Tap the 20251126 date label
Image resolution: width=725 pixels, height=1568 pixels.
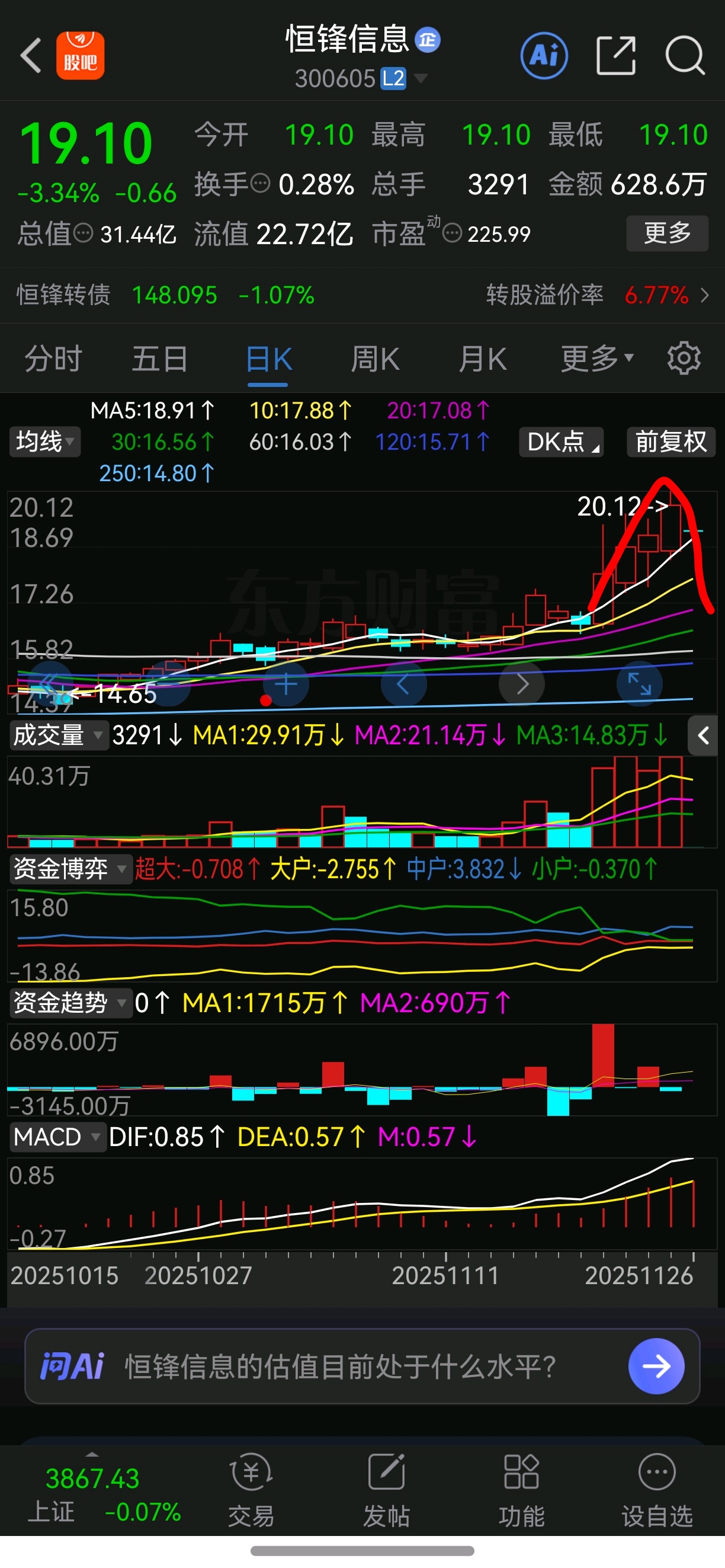(x=639, y=1275)
